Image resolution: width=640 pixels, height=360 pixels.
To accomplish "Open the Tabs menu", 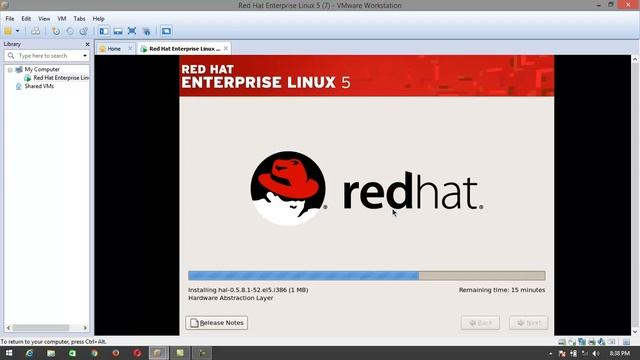I will coord(79,19).
